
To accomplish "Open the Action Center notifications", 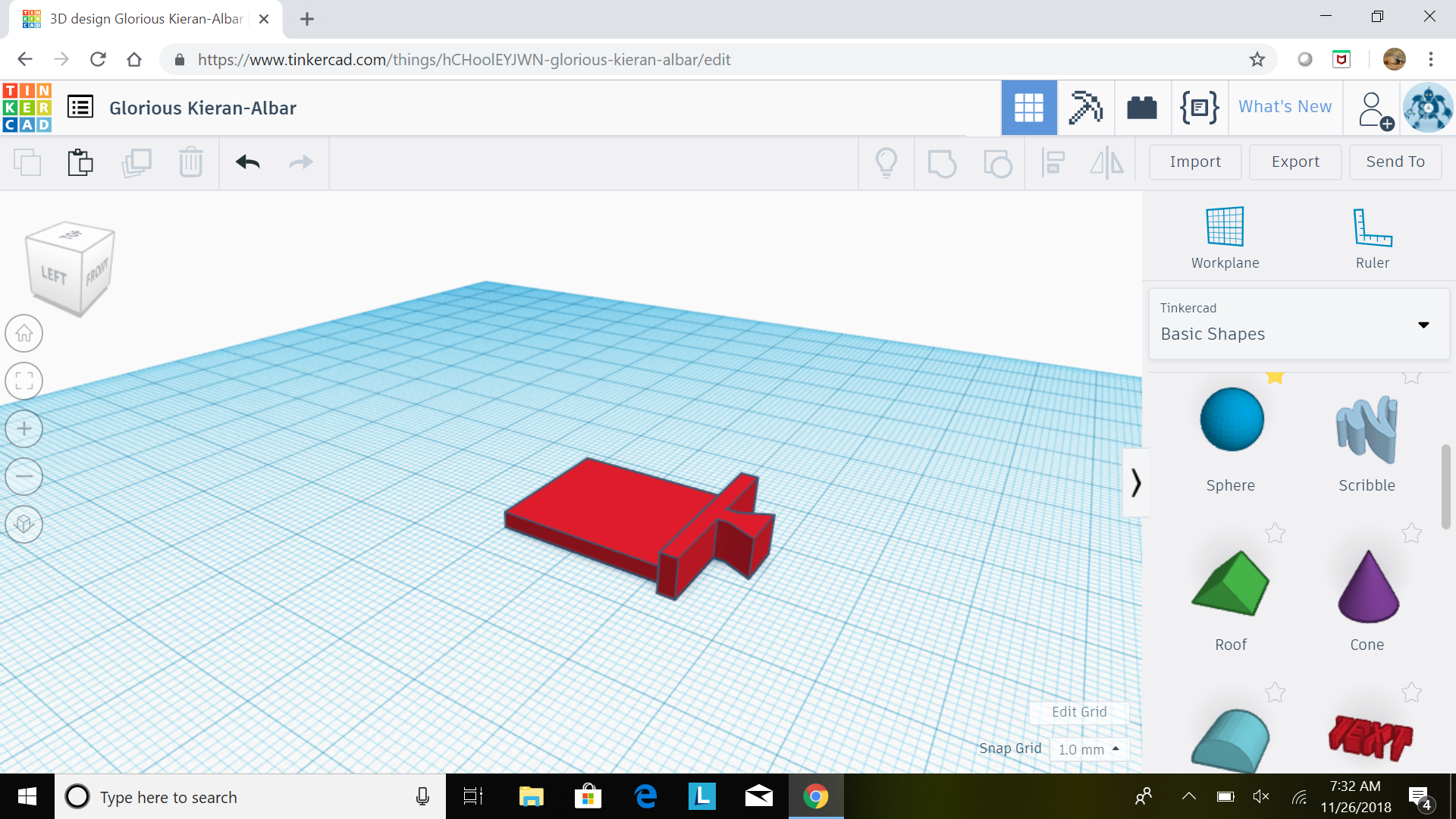I will click(x=1420, y=797).
